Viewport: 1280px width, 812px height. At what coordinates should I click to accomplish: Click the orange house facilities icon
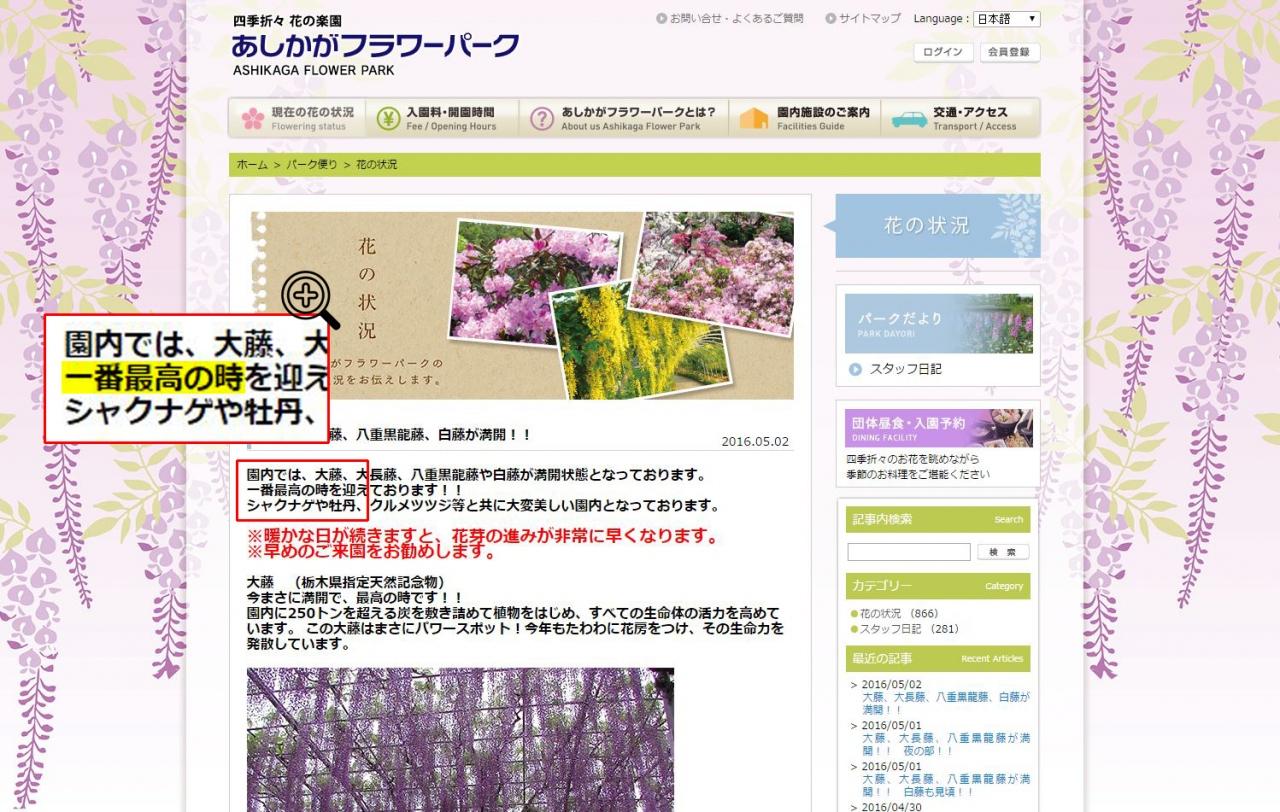tap(754, 119)
